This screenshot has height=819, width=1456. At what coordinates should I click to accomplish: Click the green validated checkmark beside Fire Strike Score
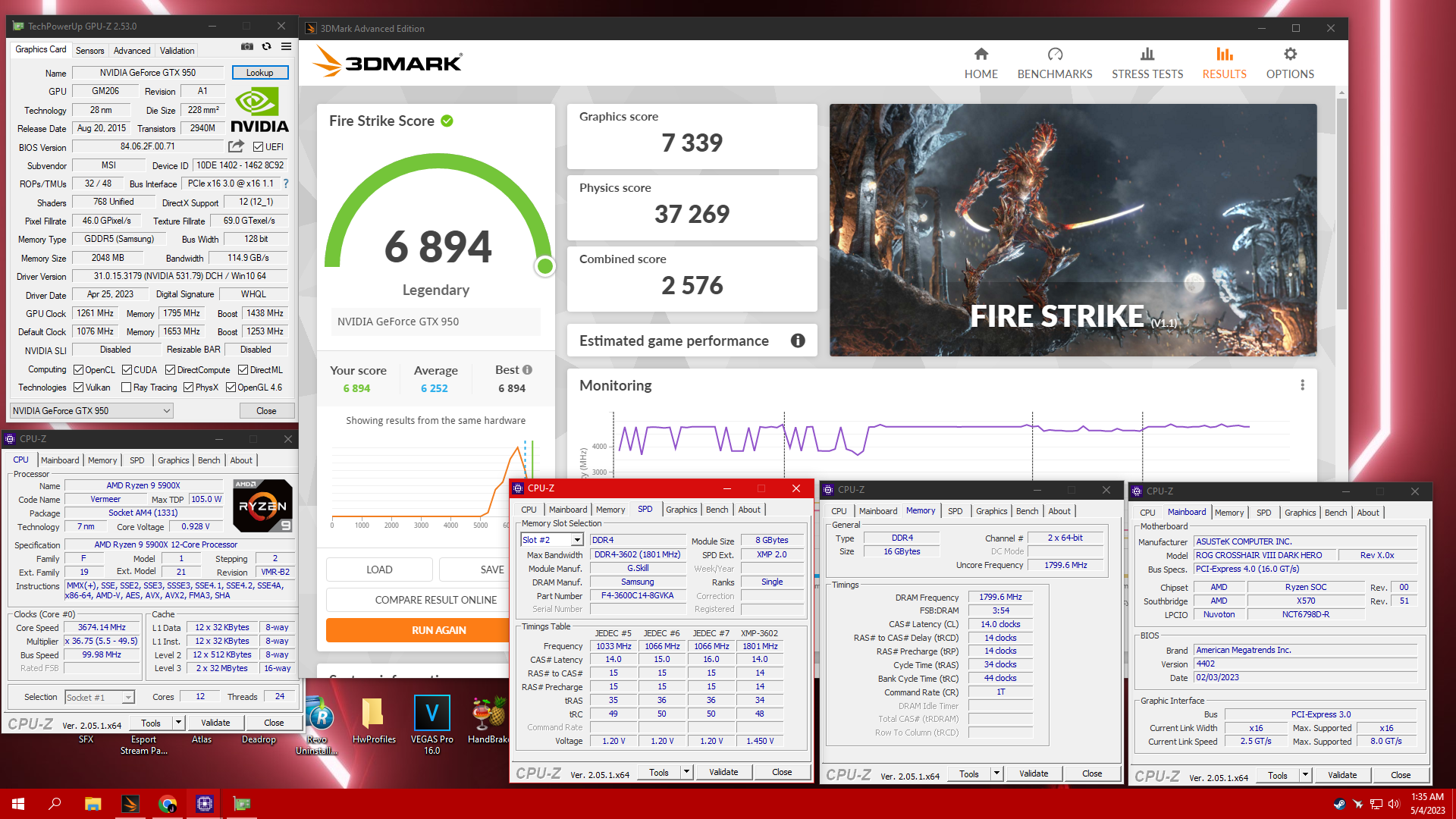447,121
